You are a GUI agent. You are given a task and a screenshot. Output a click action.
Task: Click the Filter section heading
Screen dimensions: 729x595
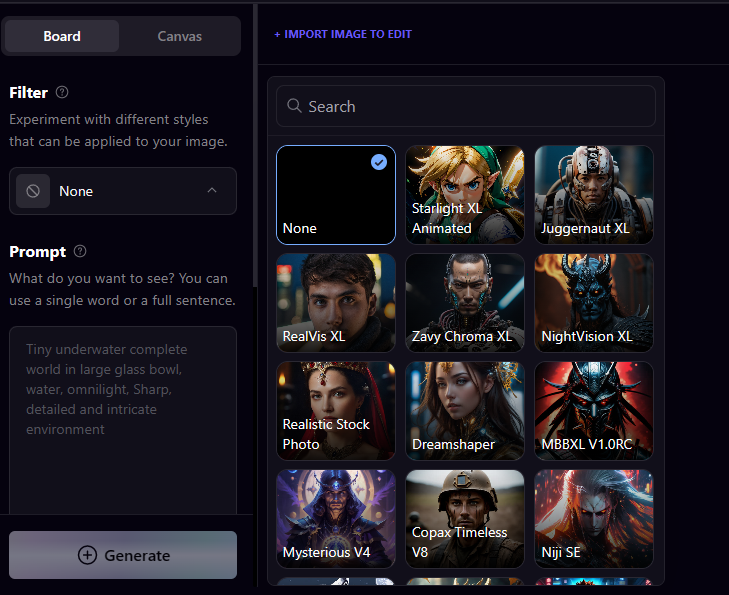28,93
